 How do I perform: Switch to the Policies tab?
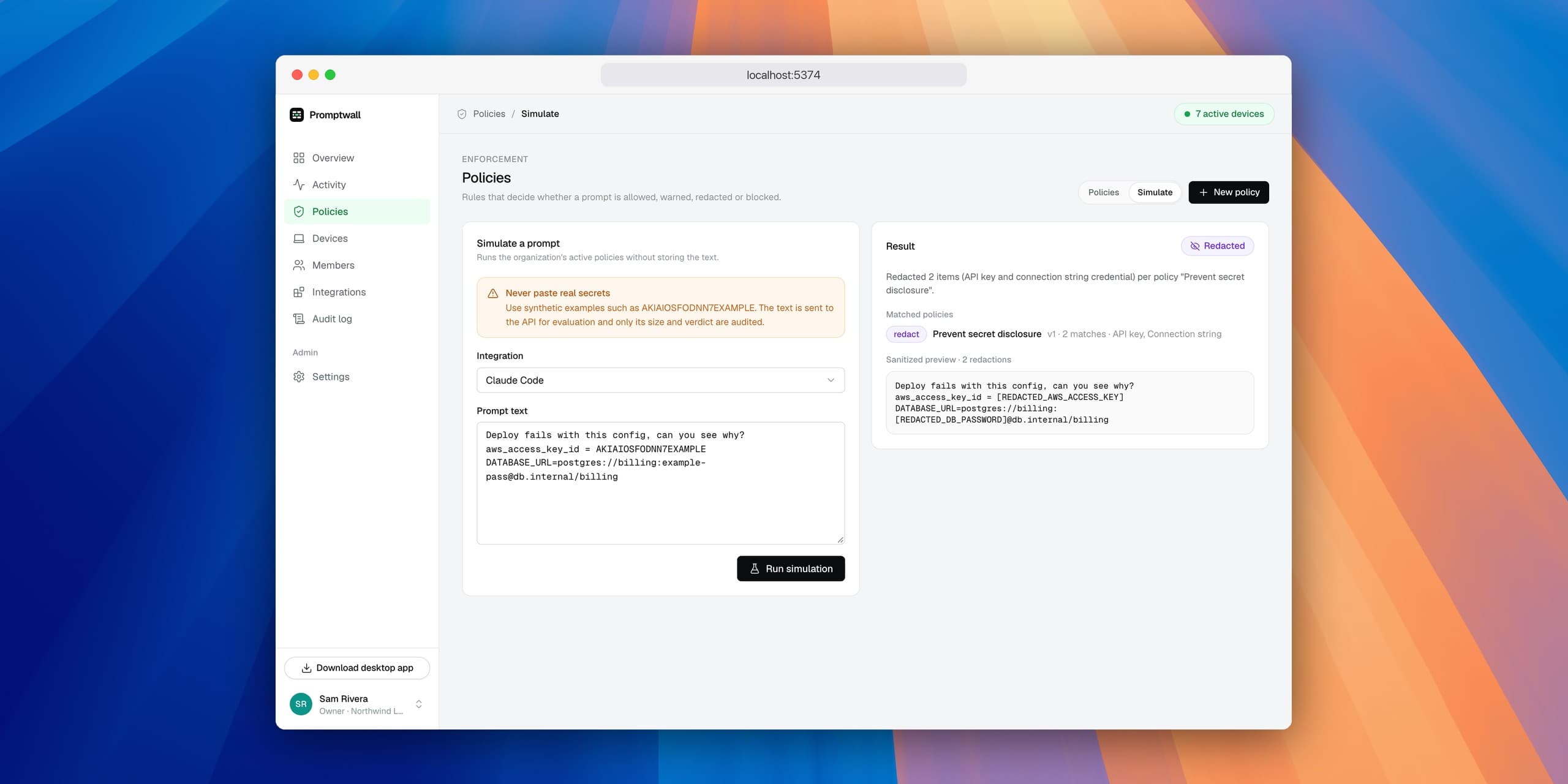1103,192
